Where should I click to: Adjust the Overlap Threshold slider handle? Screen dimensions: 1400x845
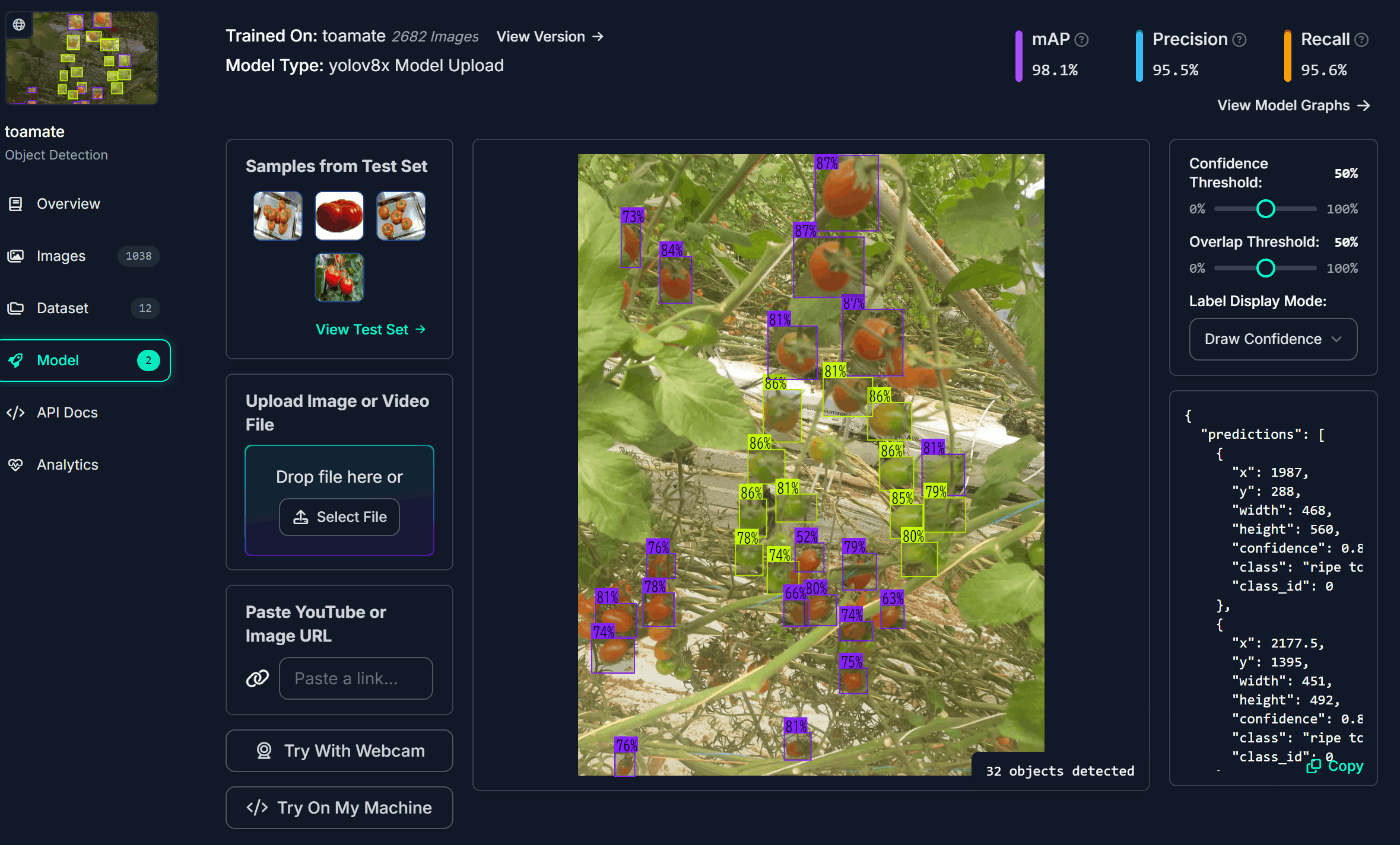1265,268
